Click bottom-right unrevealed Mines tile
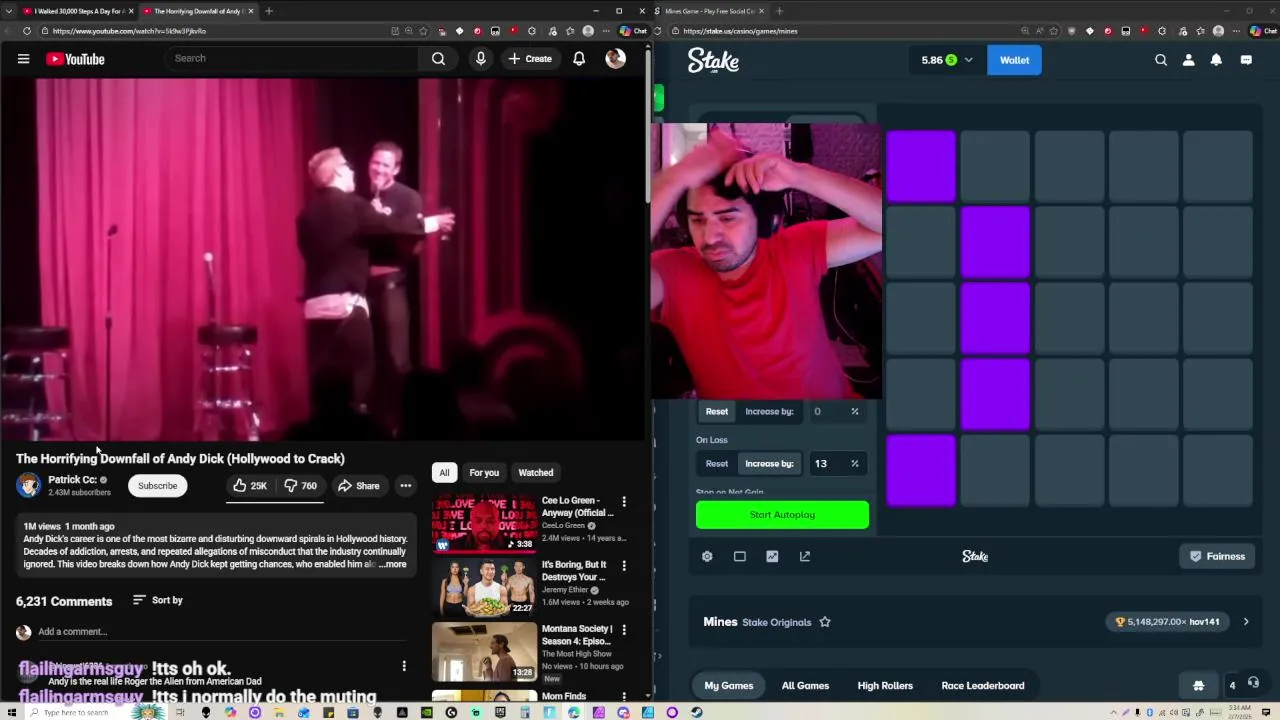1280x720 pixels. pyautogui.click(x=1218, y=471)
